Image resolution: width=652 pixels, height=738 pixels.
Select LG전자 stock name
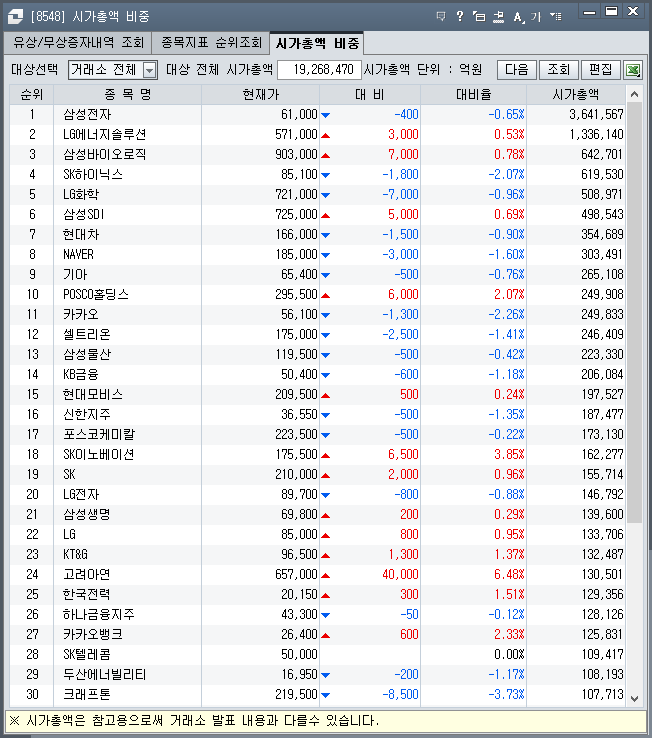(81, 495)
